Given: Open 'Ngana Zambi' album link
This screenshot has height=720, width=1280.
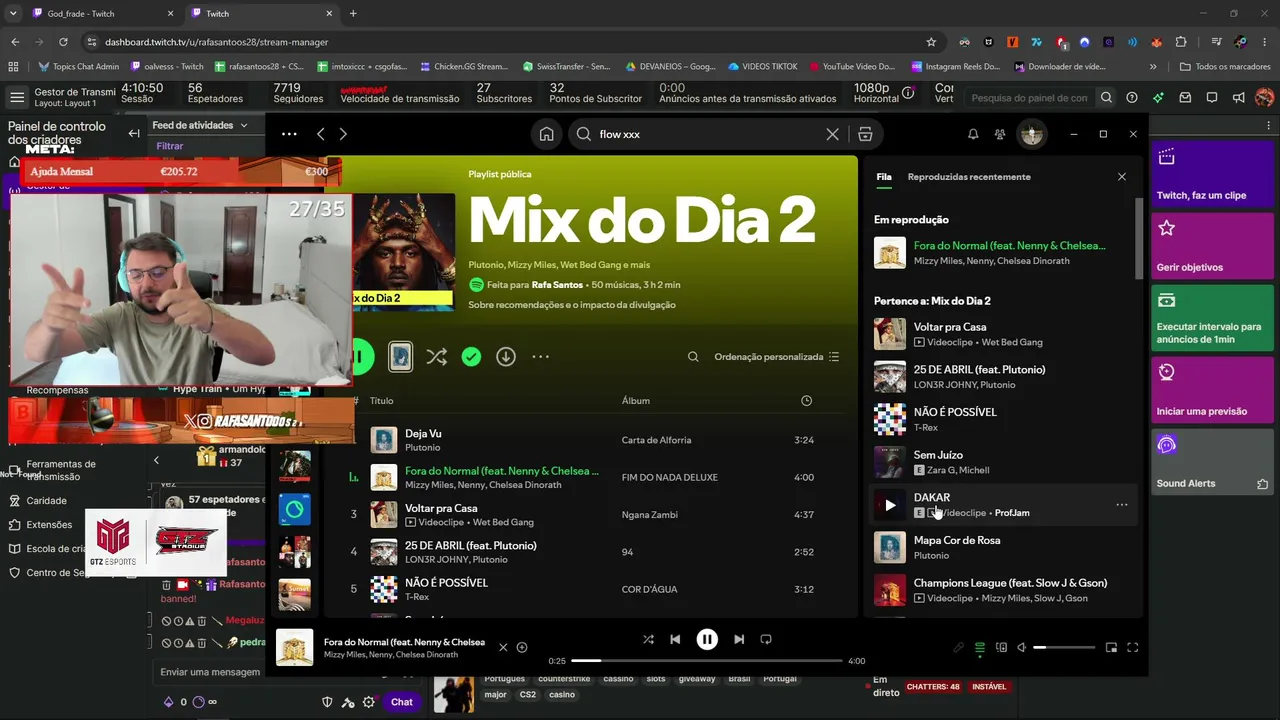Looking at the screenshot, I should click(650, 515).
